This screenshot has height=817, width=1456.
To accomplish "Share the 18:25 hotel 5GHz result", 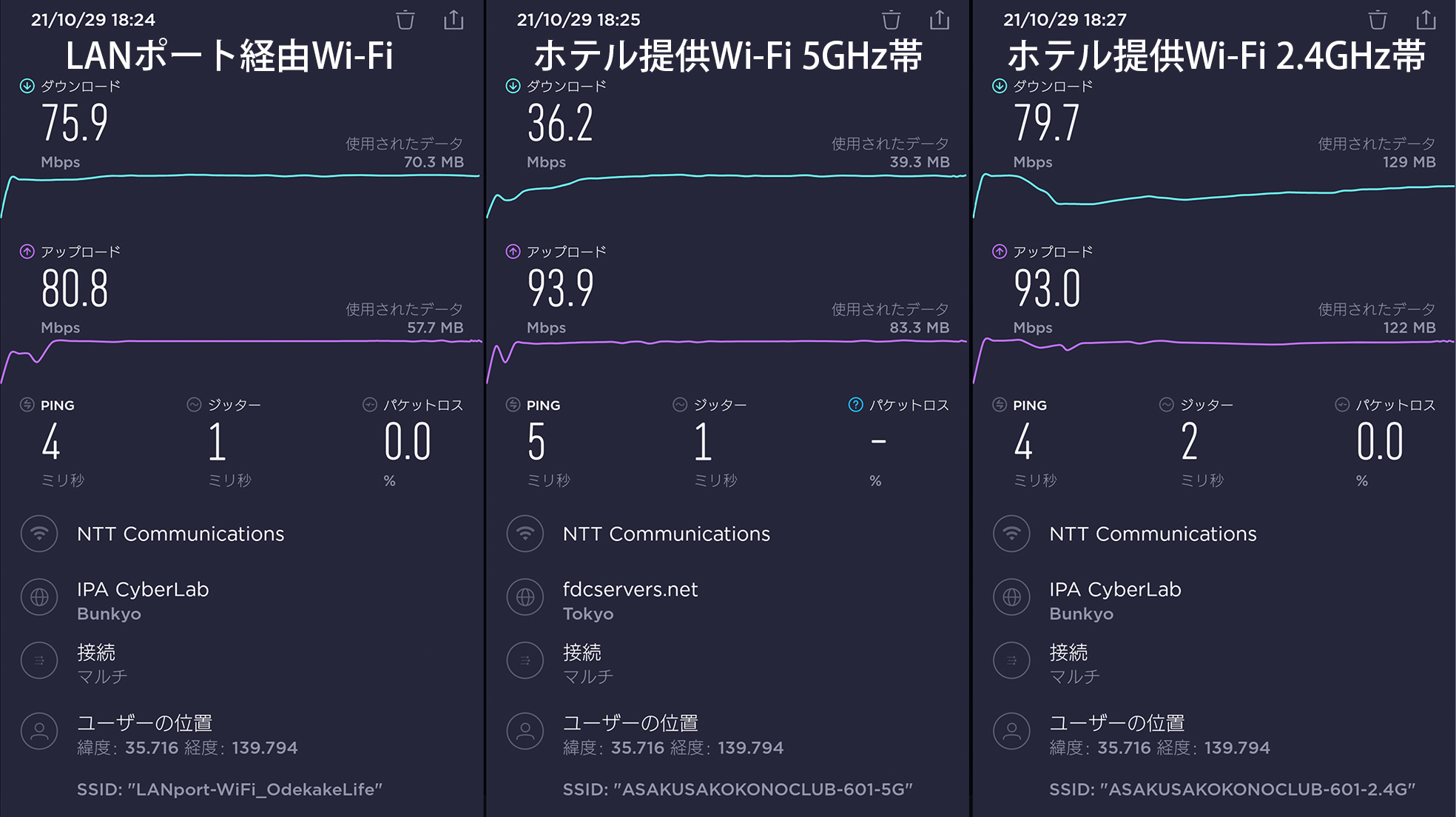I will [940, 20].
